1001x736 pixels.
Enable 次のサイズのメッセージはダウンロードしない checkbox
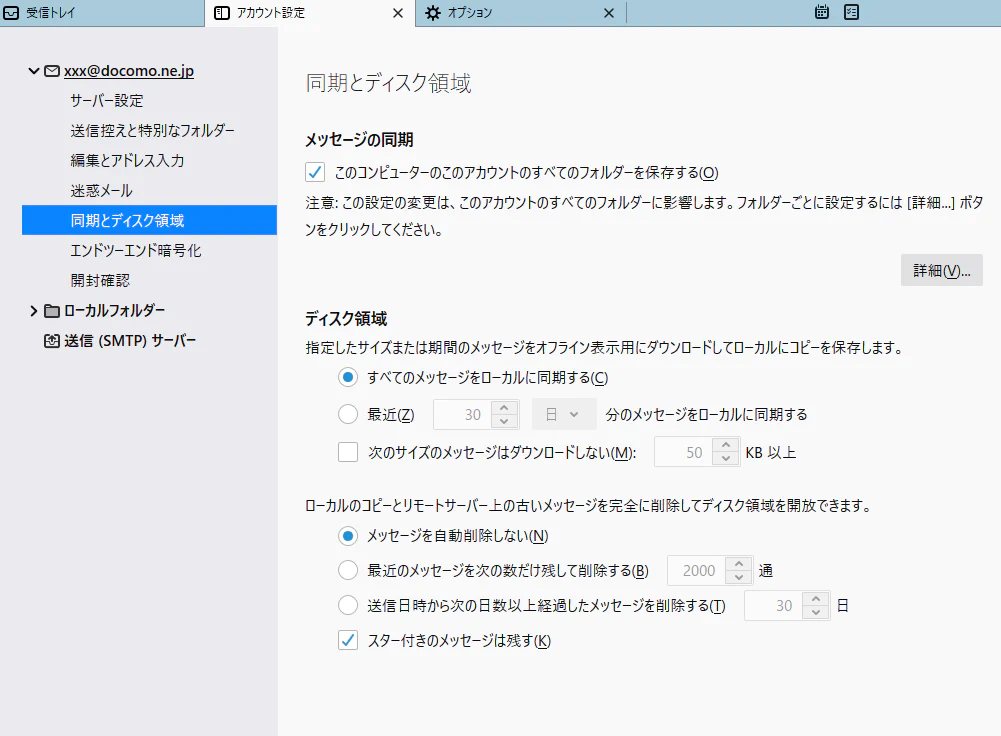pyautogui.click(x=348, y=452)
